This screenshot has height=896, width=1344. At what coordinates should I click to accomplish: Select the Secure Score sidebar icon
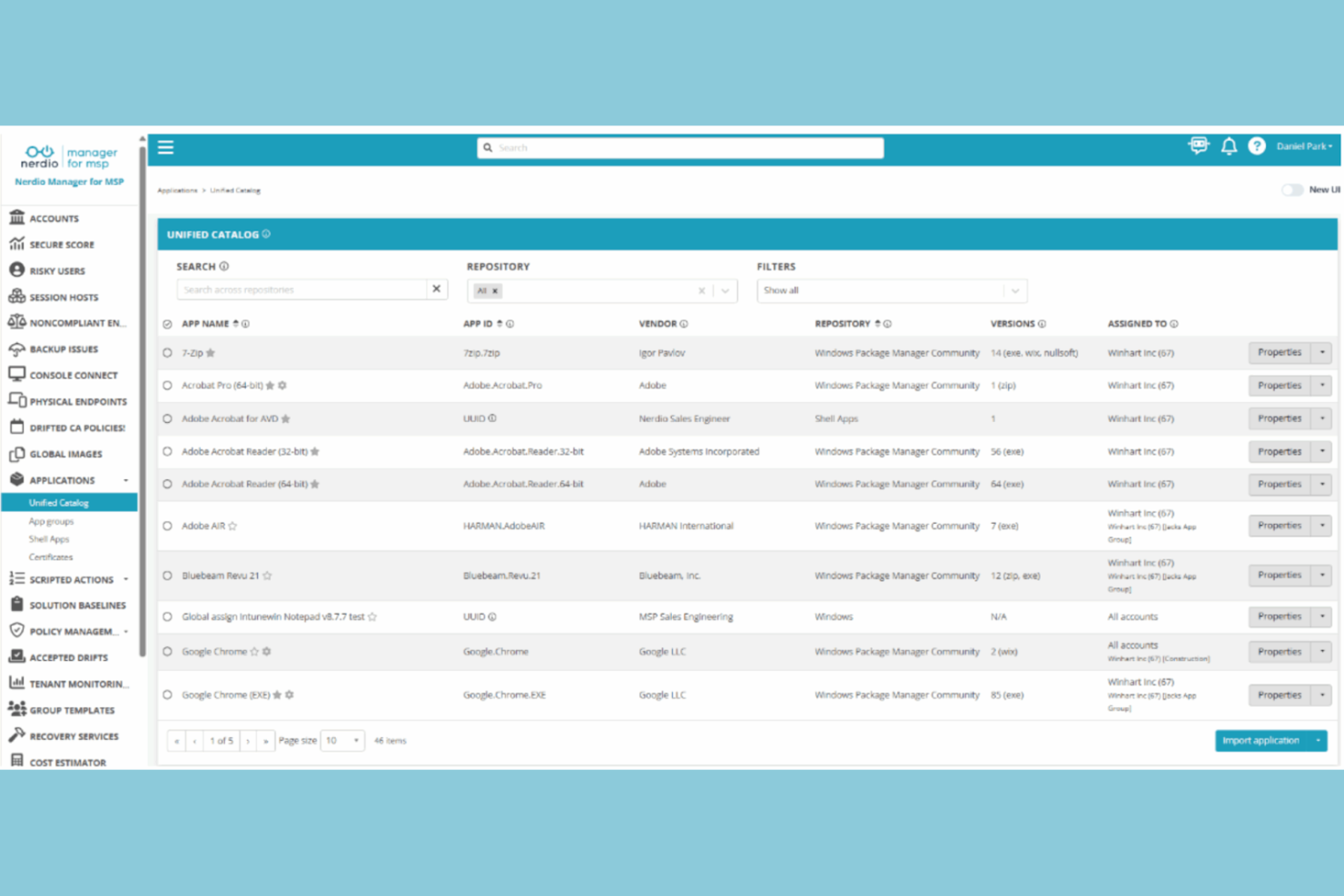[16, 244]
